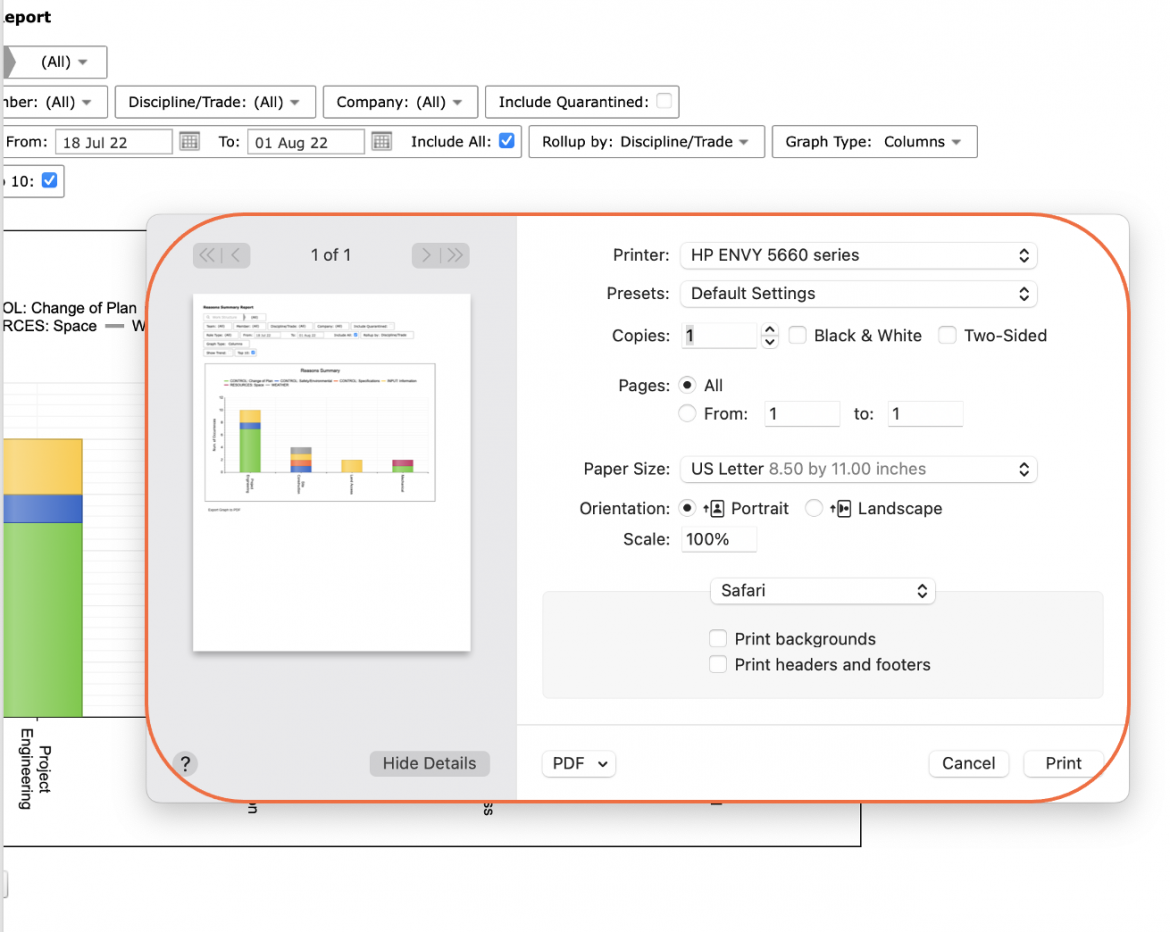1170x932 pixels.
Task: Click the yellow segment of Project Engineering bar
Action: pyautogui.click(x=43, y=467)
